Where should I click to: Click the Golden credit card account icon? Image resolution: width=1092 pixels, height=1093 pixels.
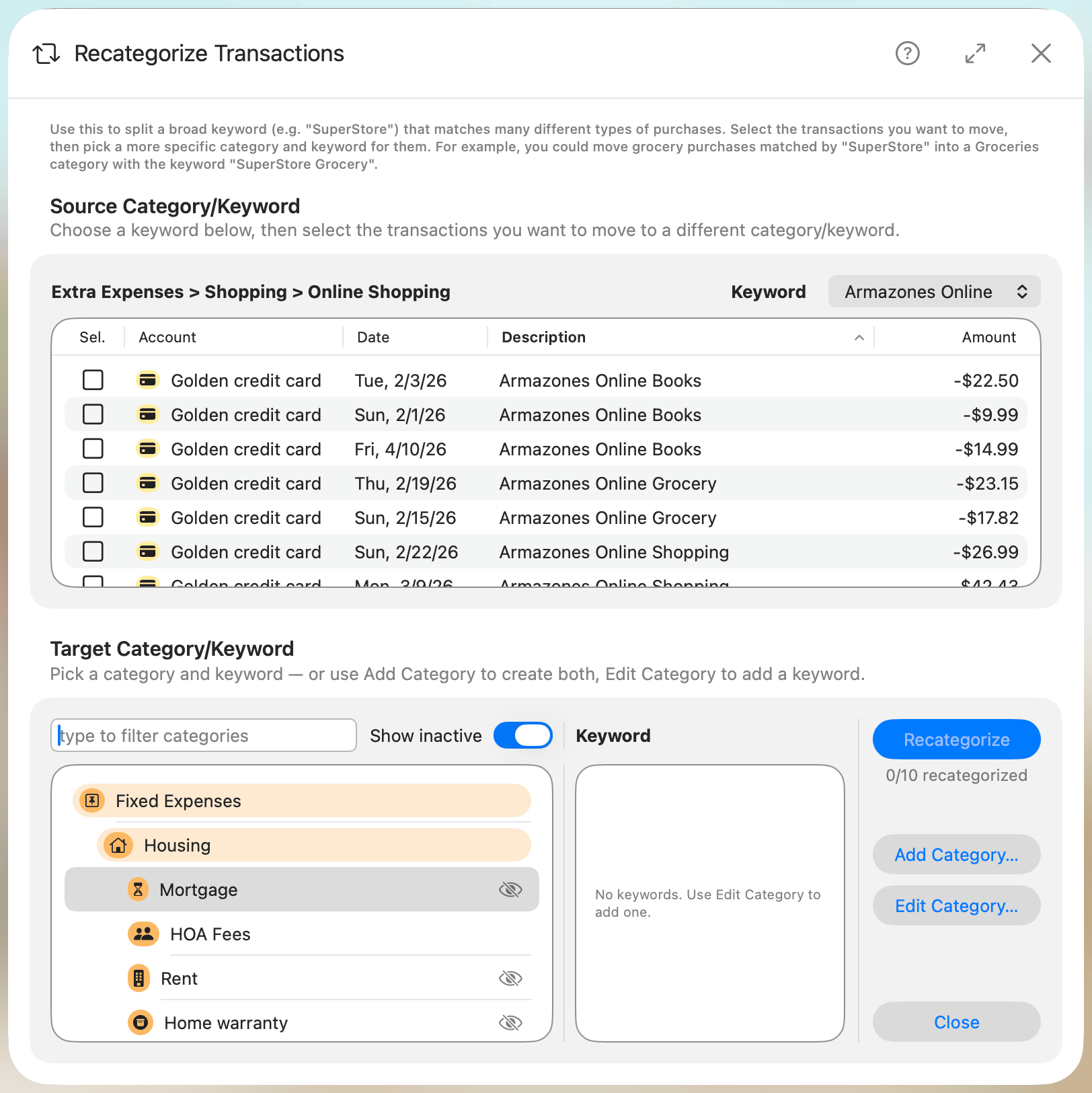click(147, 380)
